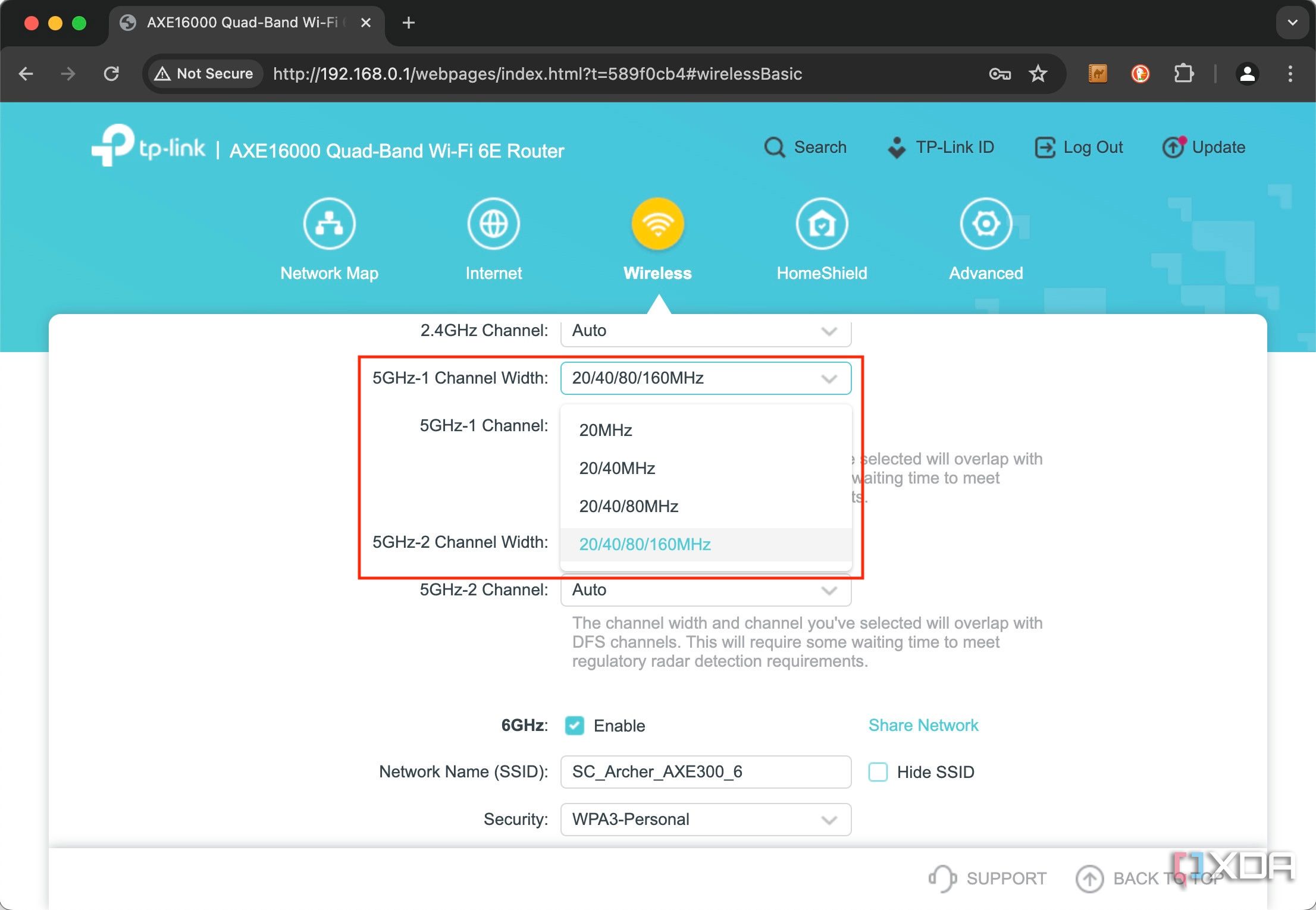Select the 20/40MHz option
Screen dimensions: 1316x910
[x=706, y=468]
